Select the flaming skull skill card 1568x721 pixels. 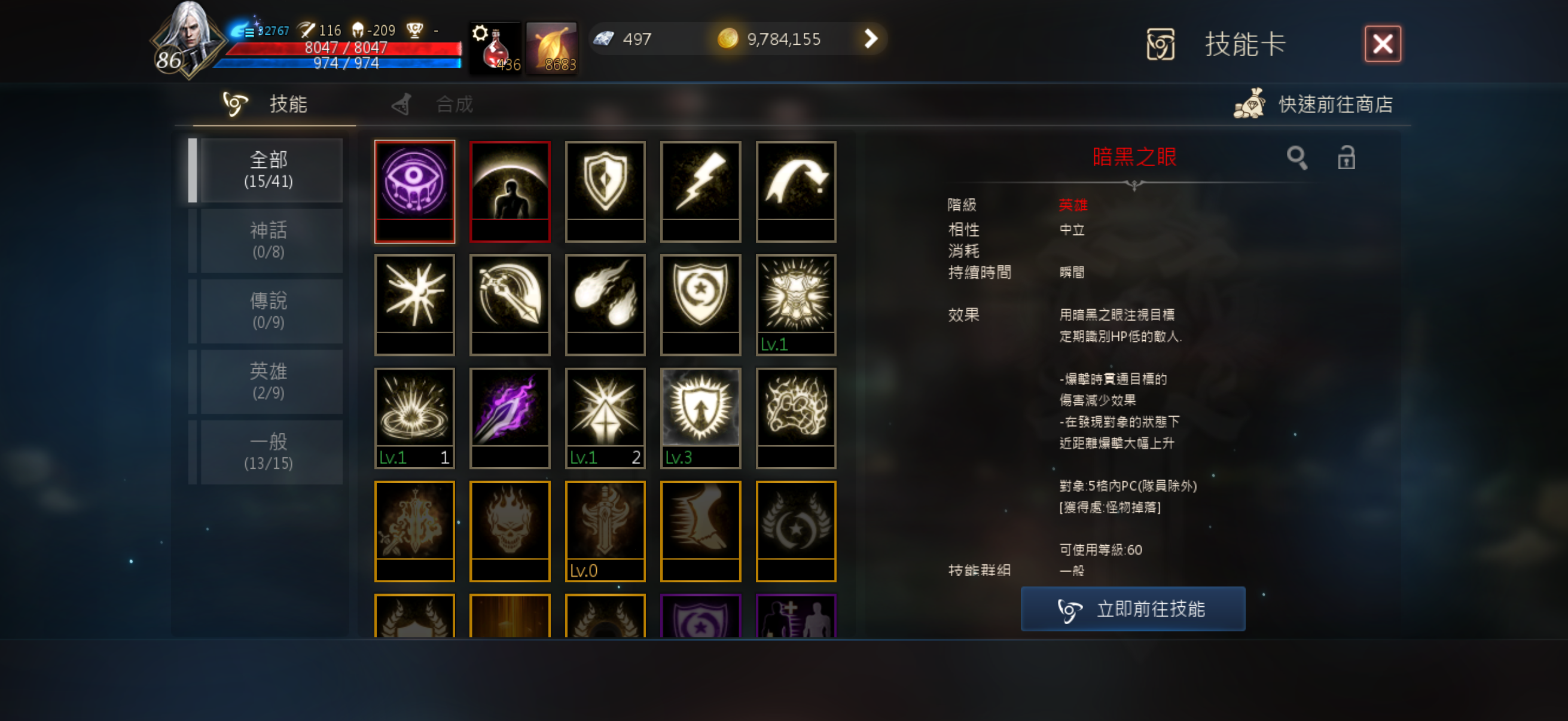point(510,531)
